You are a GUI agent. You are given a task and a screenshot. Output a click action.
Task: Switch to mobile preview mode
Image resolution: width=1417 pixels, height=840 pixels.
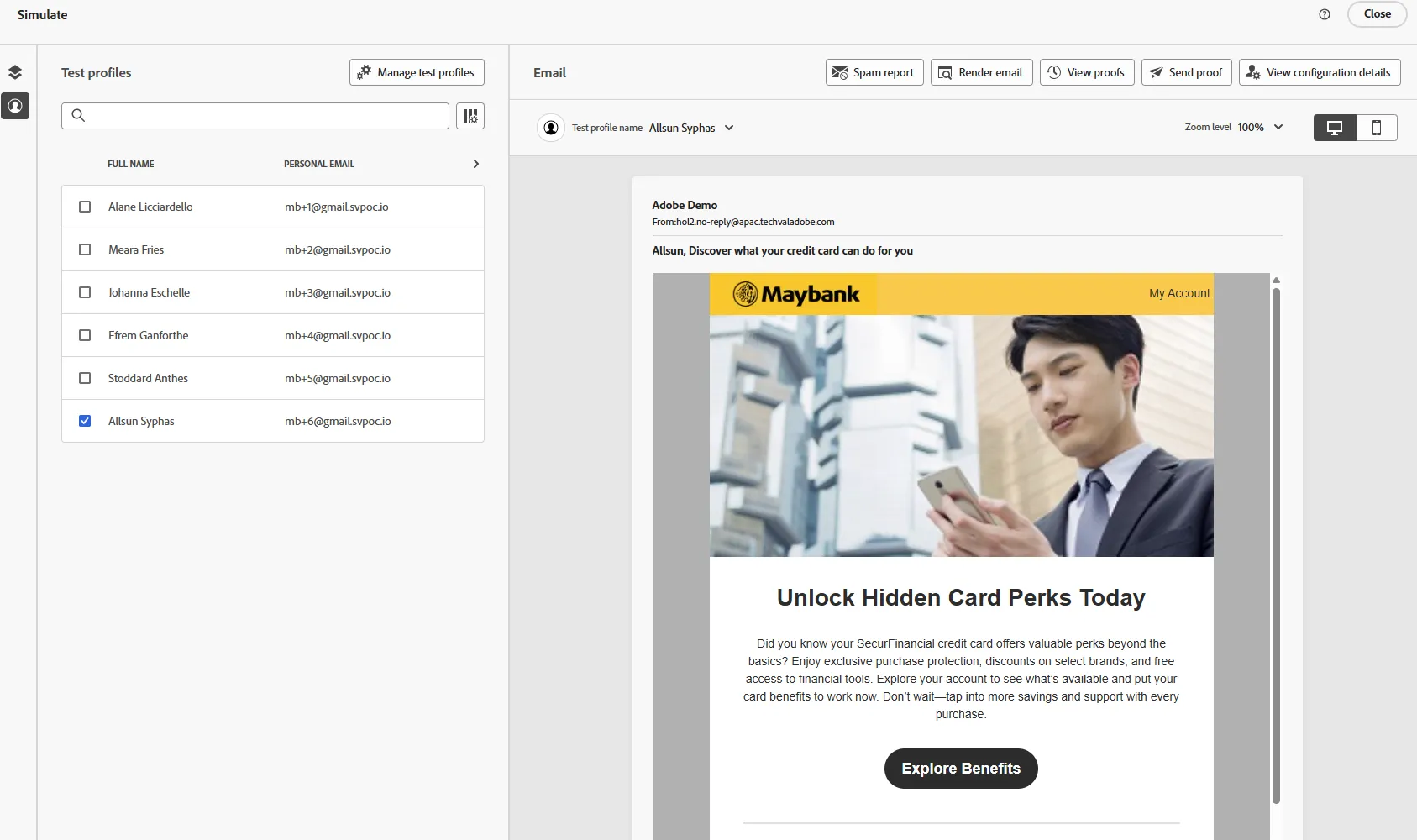click(1377, 128)
